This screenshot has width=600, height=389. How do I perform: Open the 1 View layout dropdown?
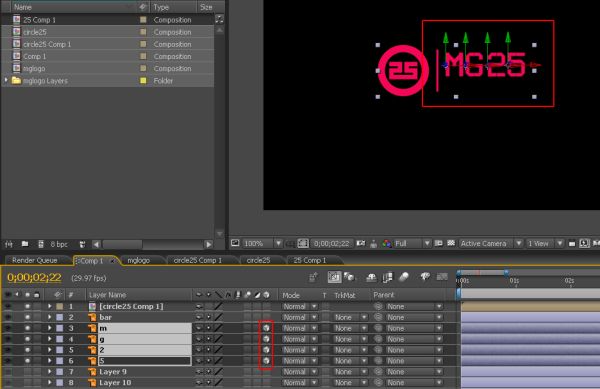coord(545,243)
